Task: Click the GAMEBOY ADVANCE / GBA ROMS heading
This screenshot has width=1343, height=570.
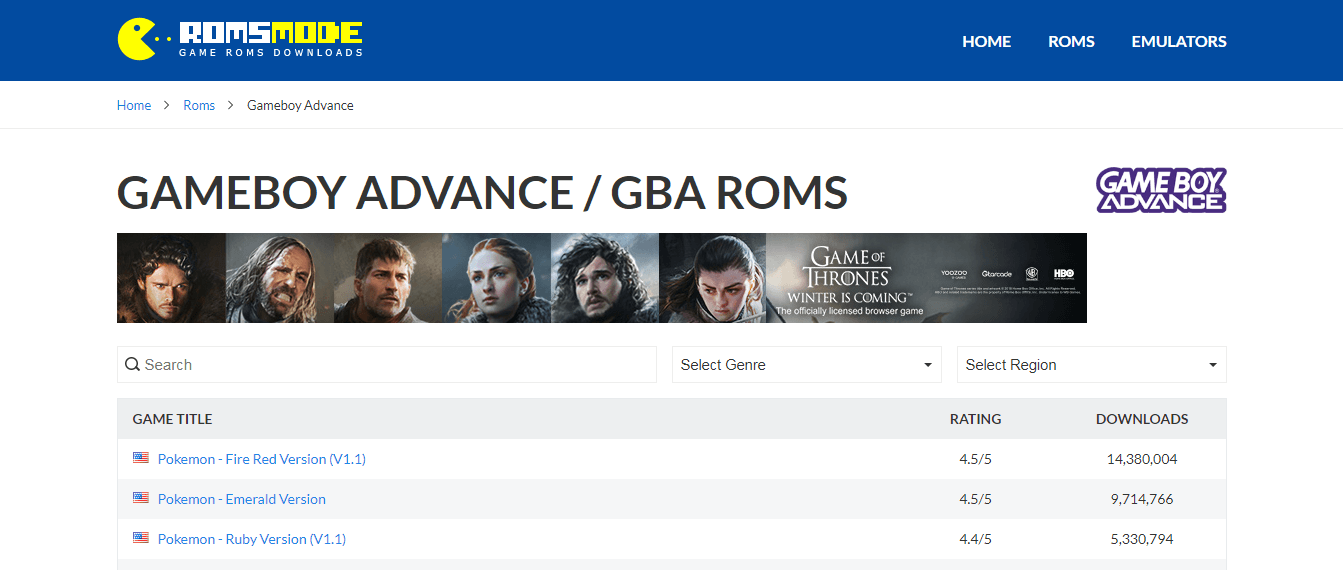Action: click(482, 192)
